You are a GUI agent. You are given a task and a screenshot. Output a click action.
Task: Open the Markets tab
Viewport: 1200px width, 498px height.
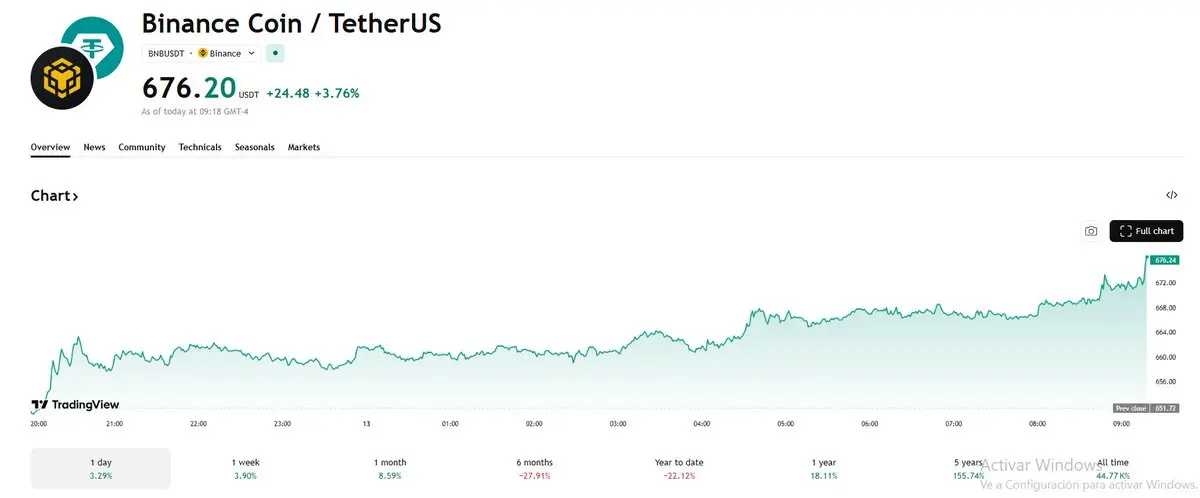tap(304, 147)
